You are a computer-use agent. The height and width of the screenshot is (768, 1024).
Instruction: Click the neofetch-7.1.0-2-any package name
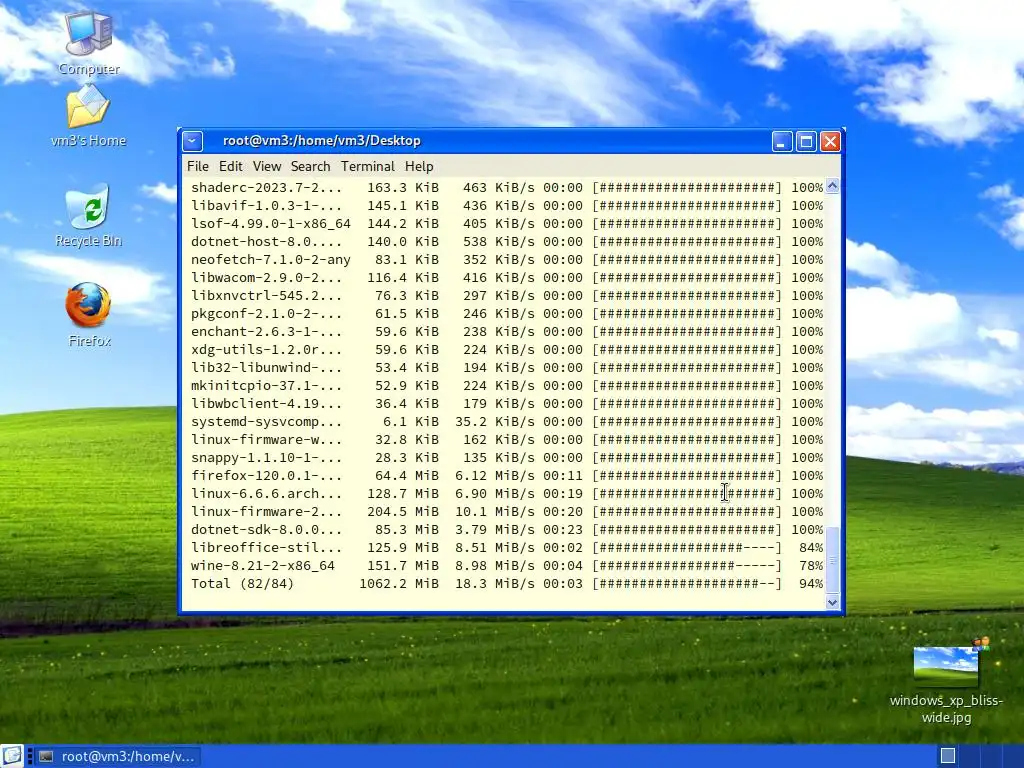[x=270, y=259]
